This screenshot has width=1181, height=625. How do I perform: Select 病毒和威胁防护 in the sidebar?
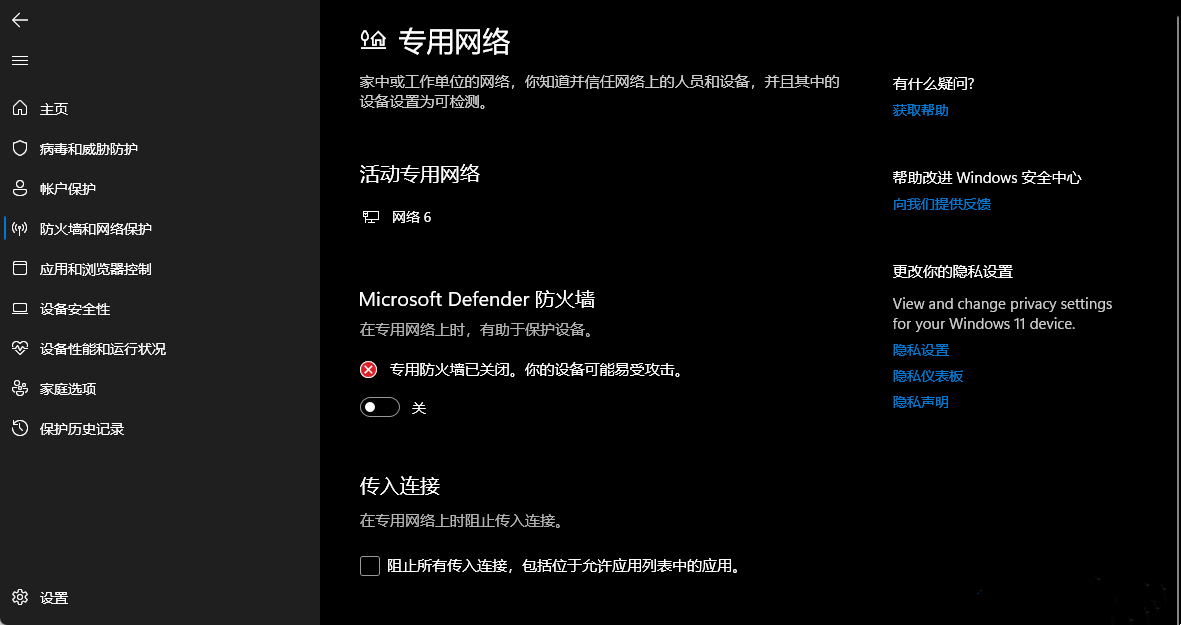(91, 148)
